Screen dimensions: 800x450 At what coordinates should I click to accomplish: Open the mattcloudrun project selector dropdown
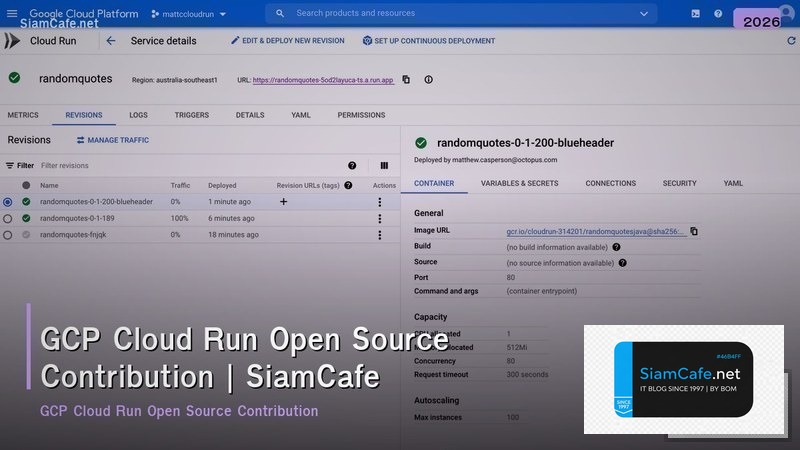188,14
